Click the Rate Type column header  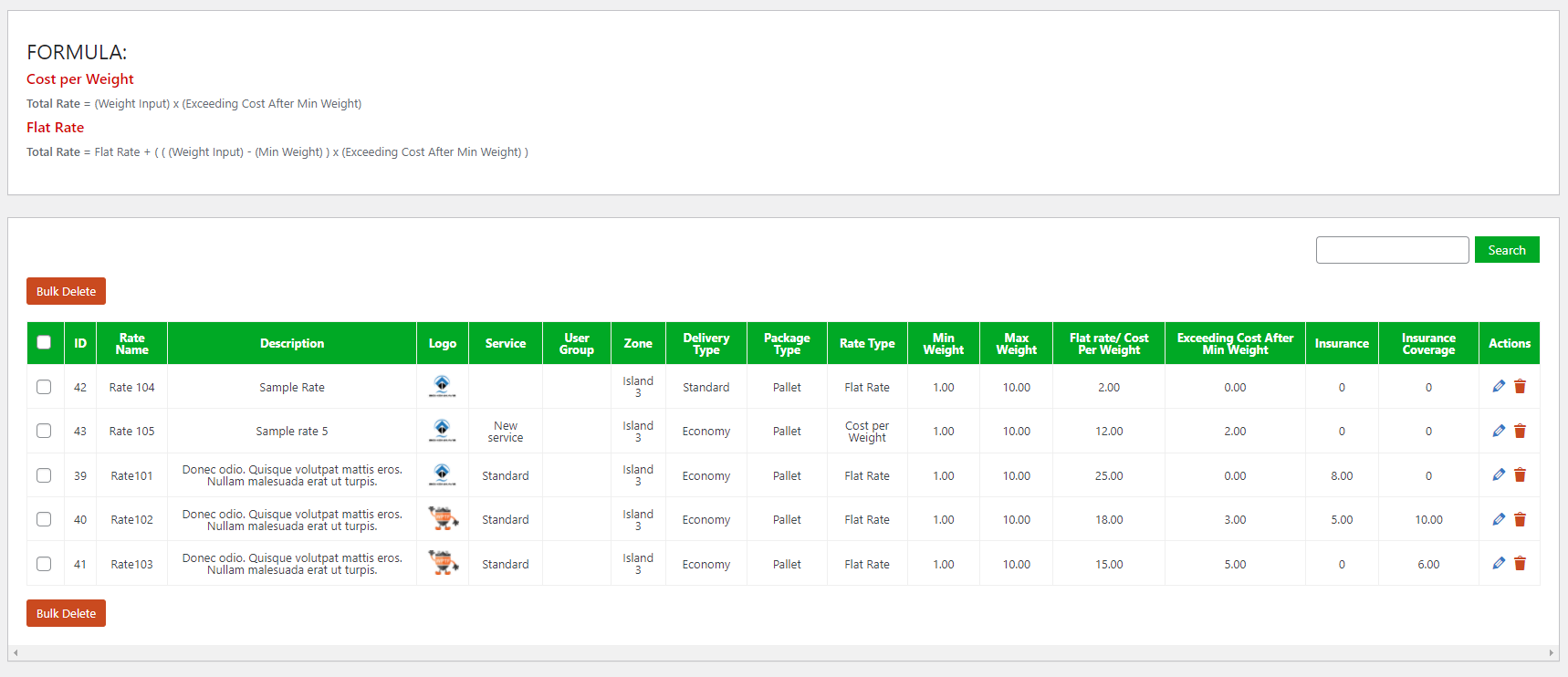tap(866, 344)
